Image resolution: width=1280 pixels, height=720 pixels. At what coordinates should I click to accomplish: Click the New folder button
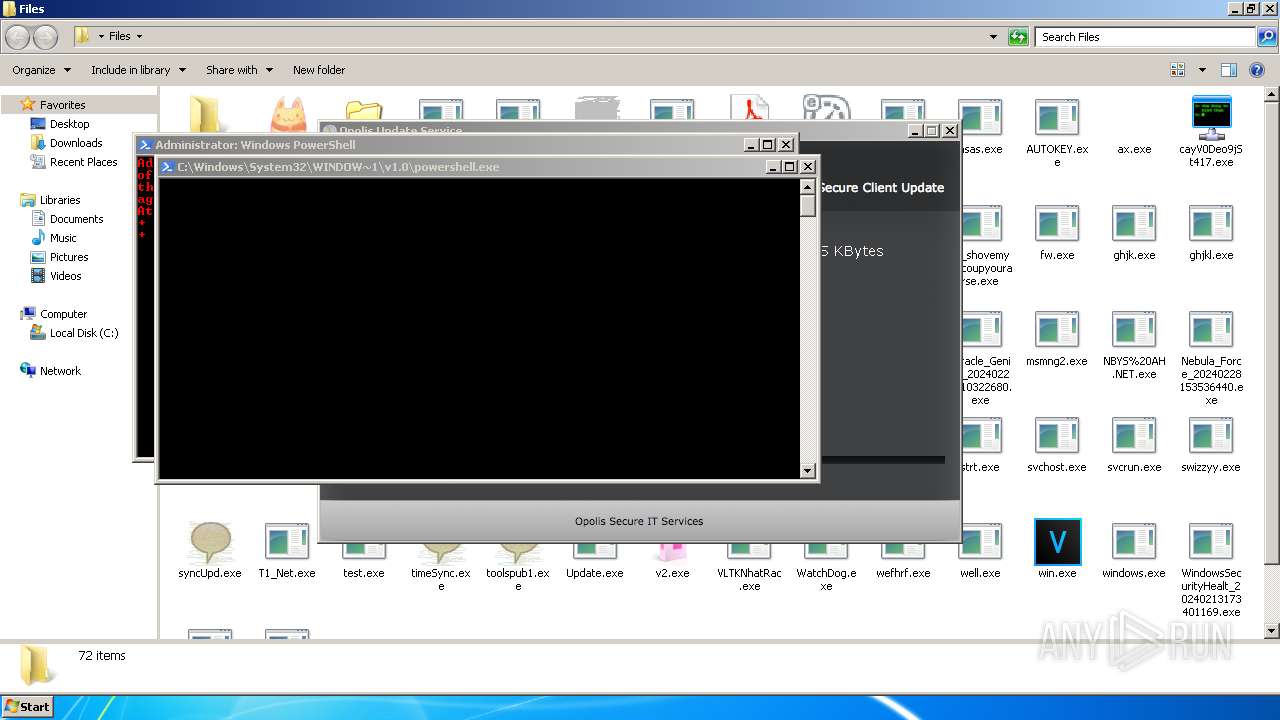click(x=319, y=70)
